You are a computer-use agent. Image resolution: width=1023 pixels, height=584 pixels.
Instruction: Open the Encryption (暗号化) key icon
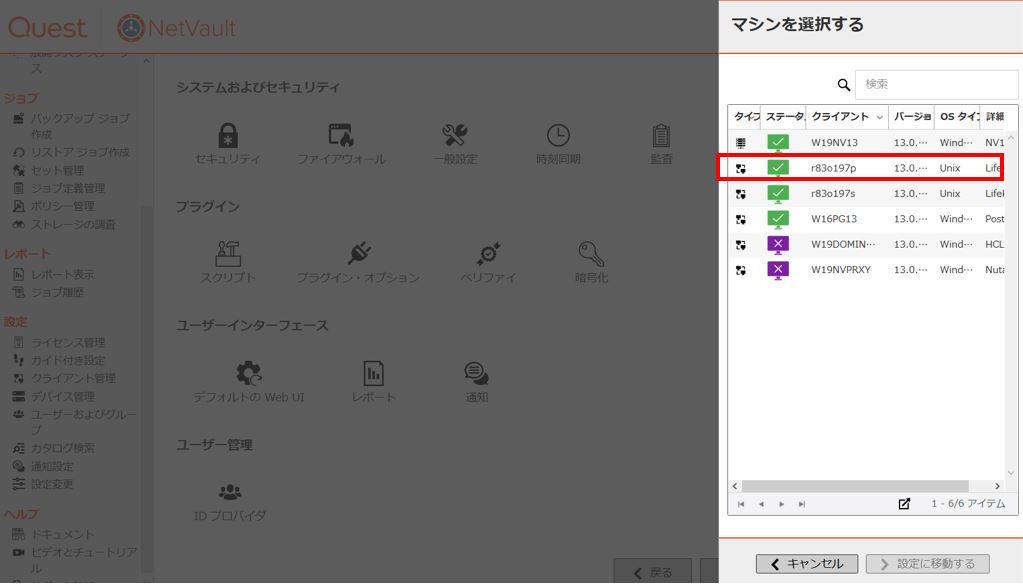tap(591, 254)
